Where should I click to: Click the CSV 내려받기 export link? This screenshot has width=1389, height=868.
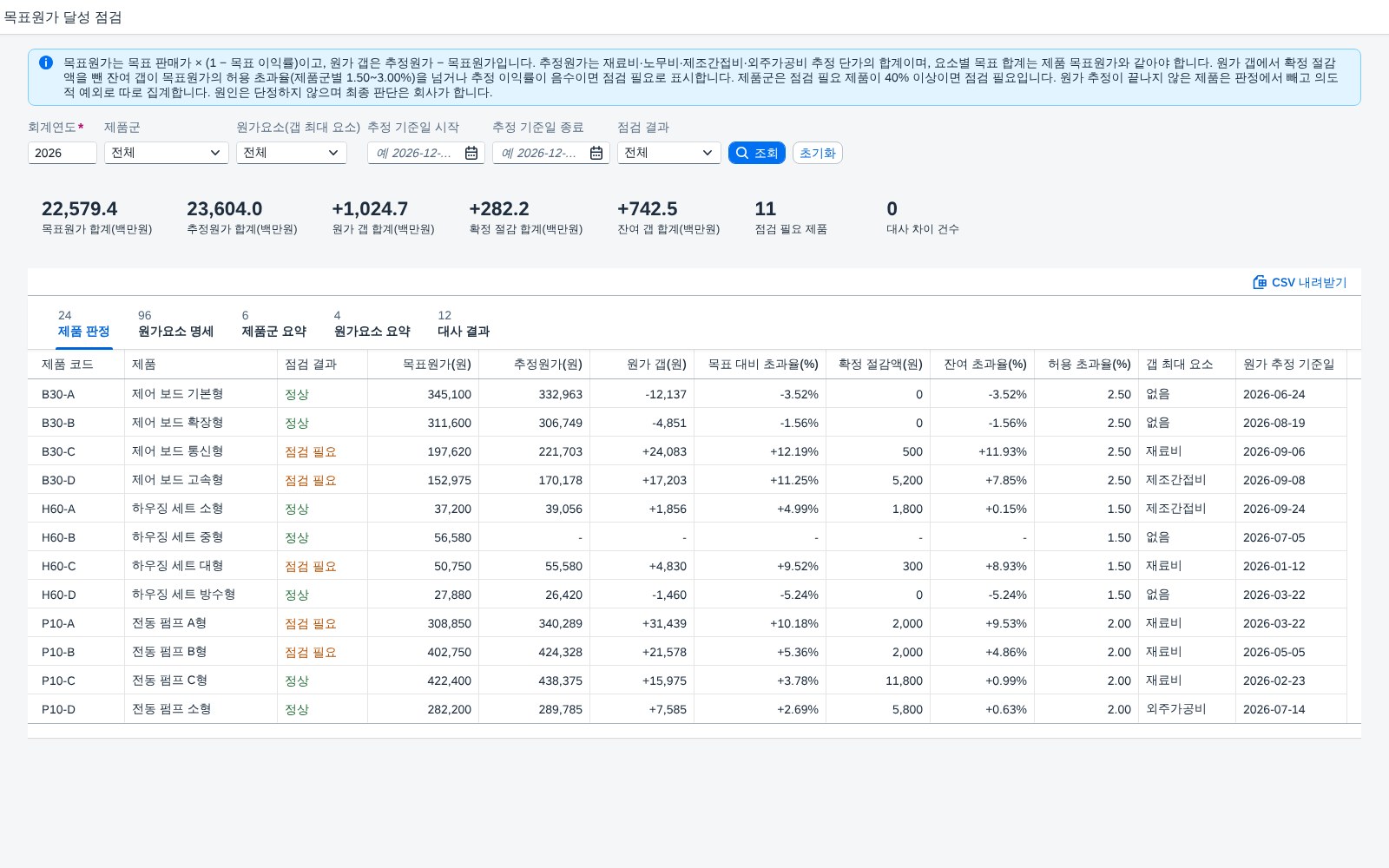[1300, 282]
